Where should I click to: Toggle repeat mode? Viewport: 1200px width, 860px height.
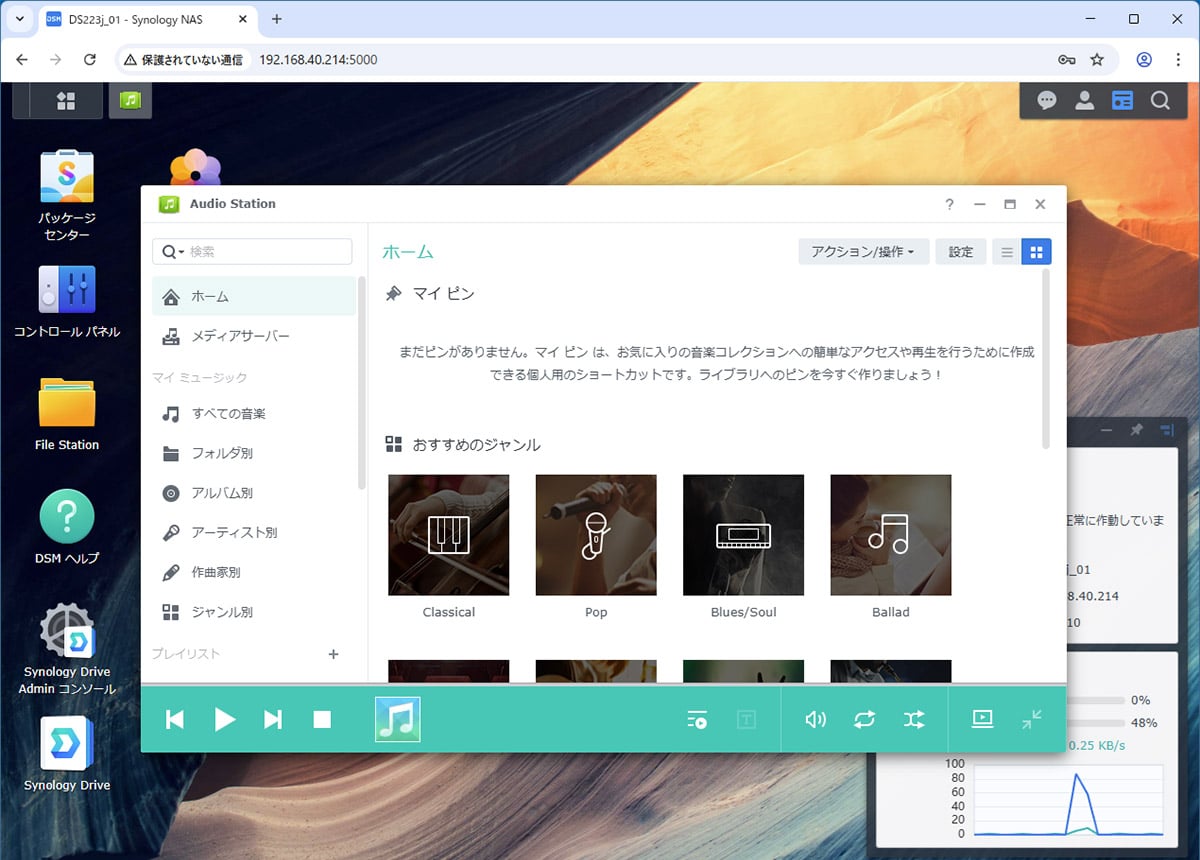[x=865, y=719]
